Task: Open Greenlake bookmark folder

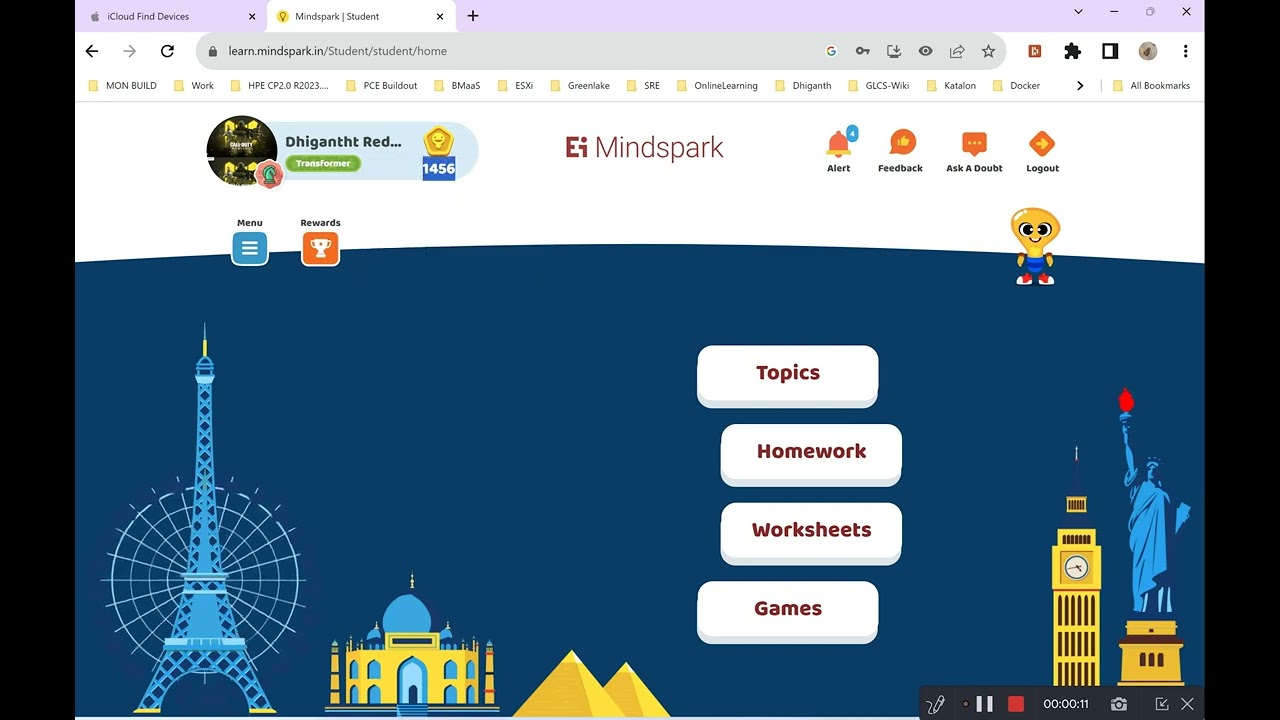Action: point(580,86)
